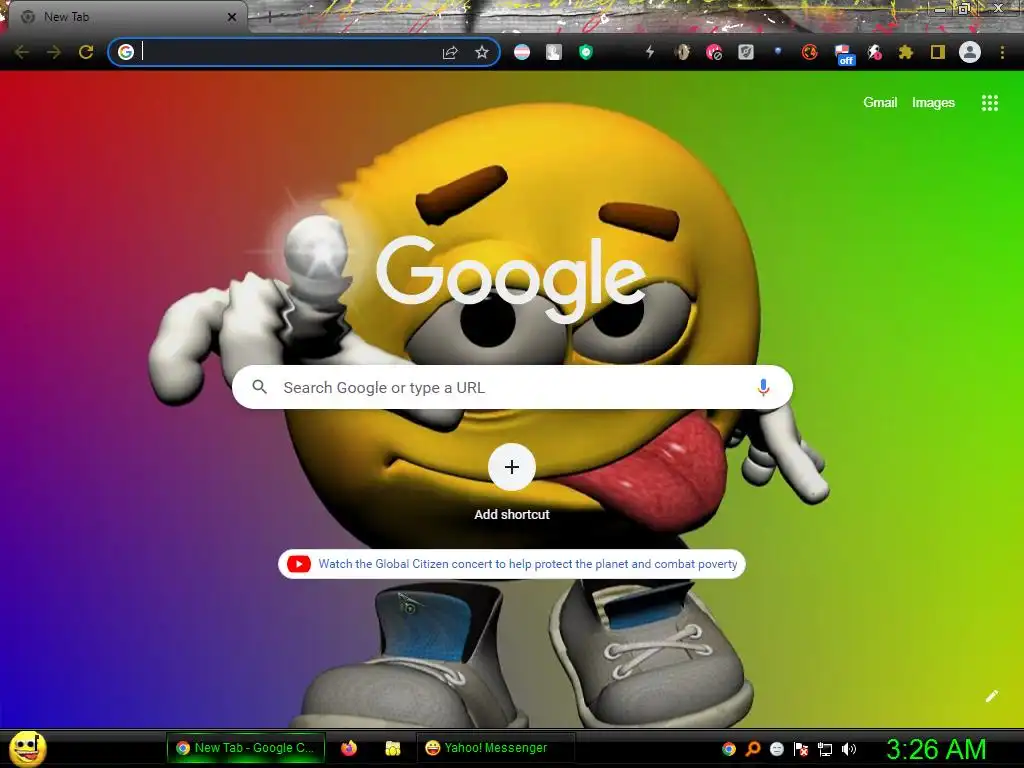Open the gray hand-pointer extension
The width and height of the screenshot is (1024, 768).
tap(554, 52)
